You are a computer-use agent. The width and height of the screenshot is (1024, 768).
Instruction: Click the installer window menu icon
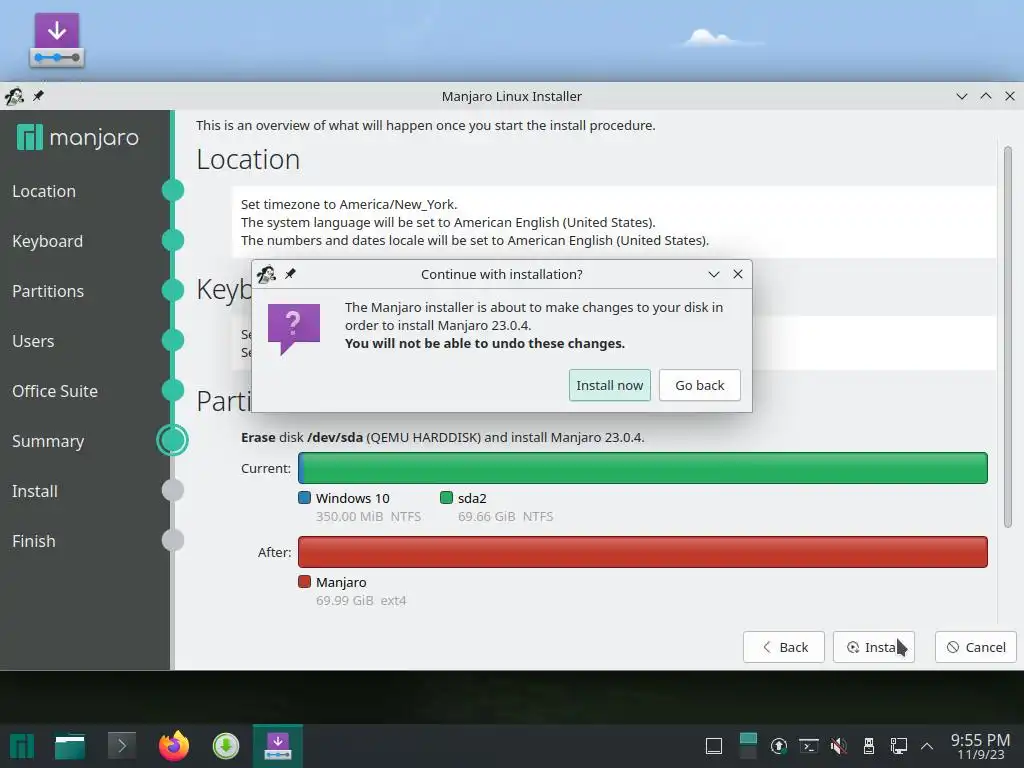[x=14, y=97]
